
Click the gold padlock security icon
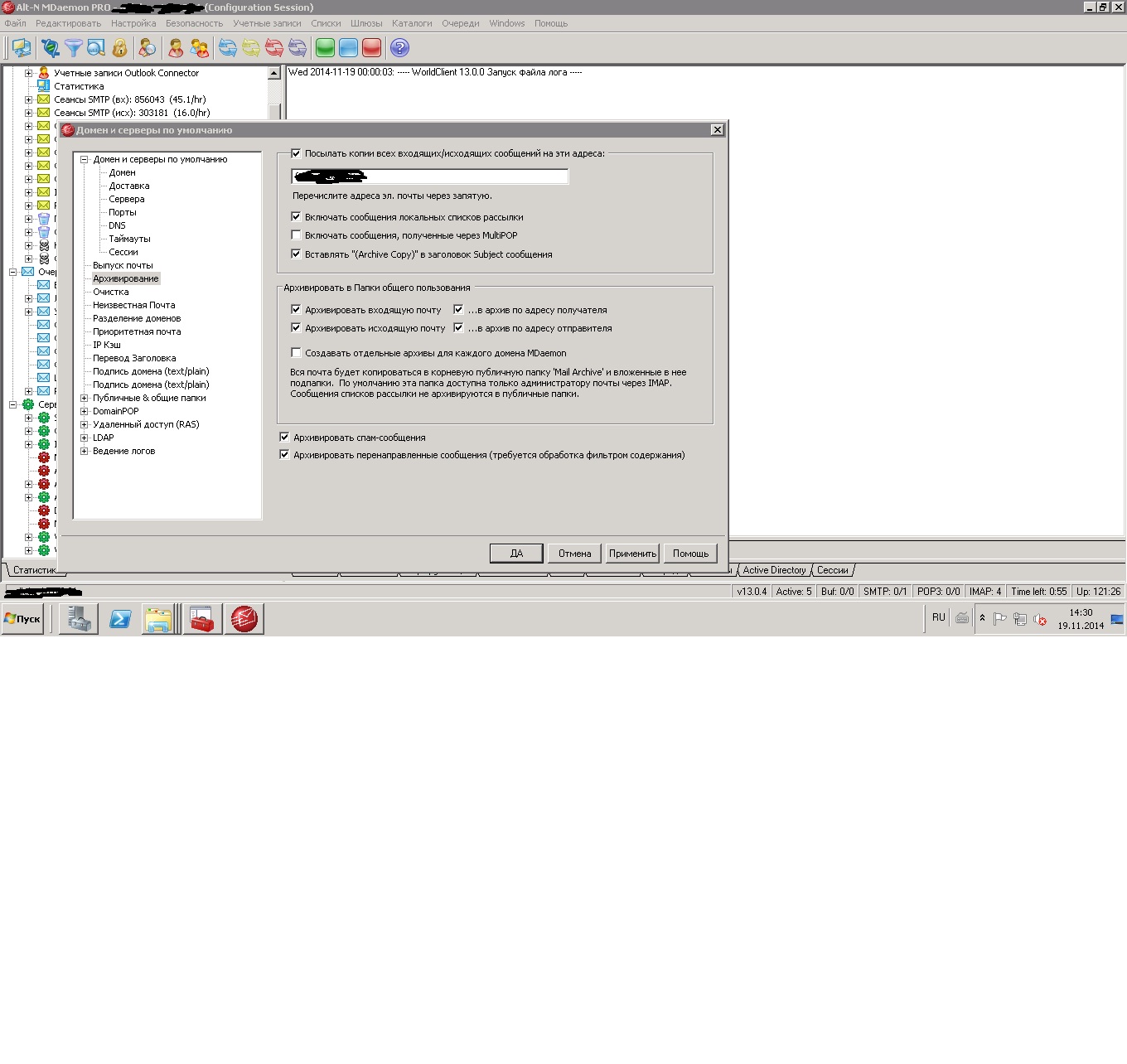coord(119,48)
